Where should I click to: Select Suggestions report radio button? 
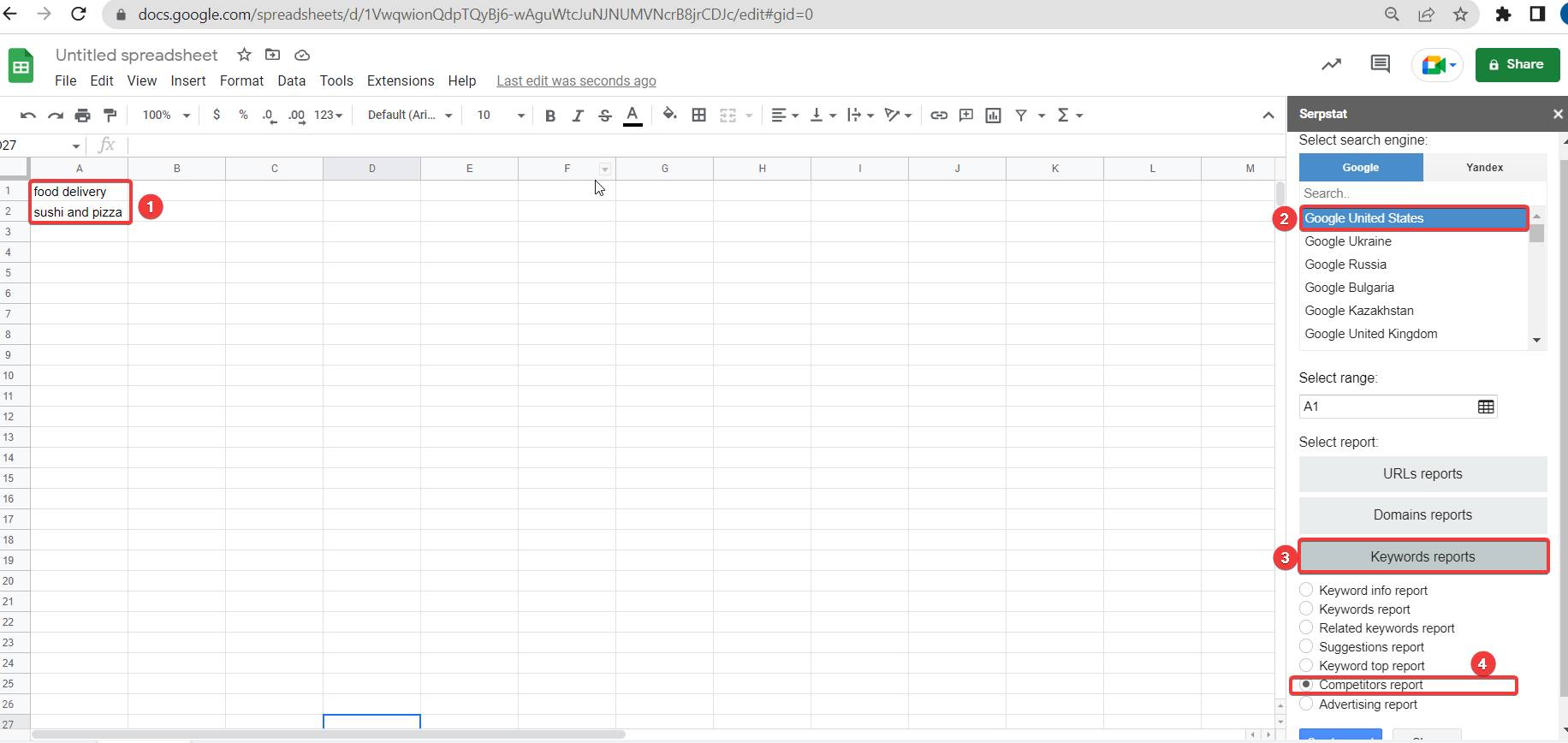pyautogui.click(x=1306, y=646)
